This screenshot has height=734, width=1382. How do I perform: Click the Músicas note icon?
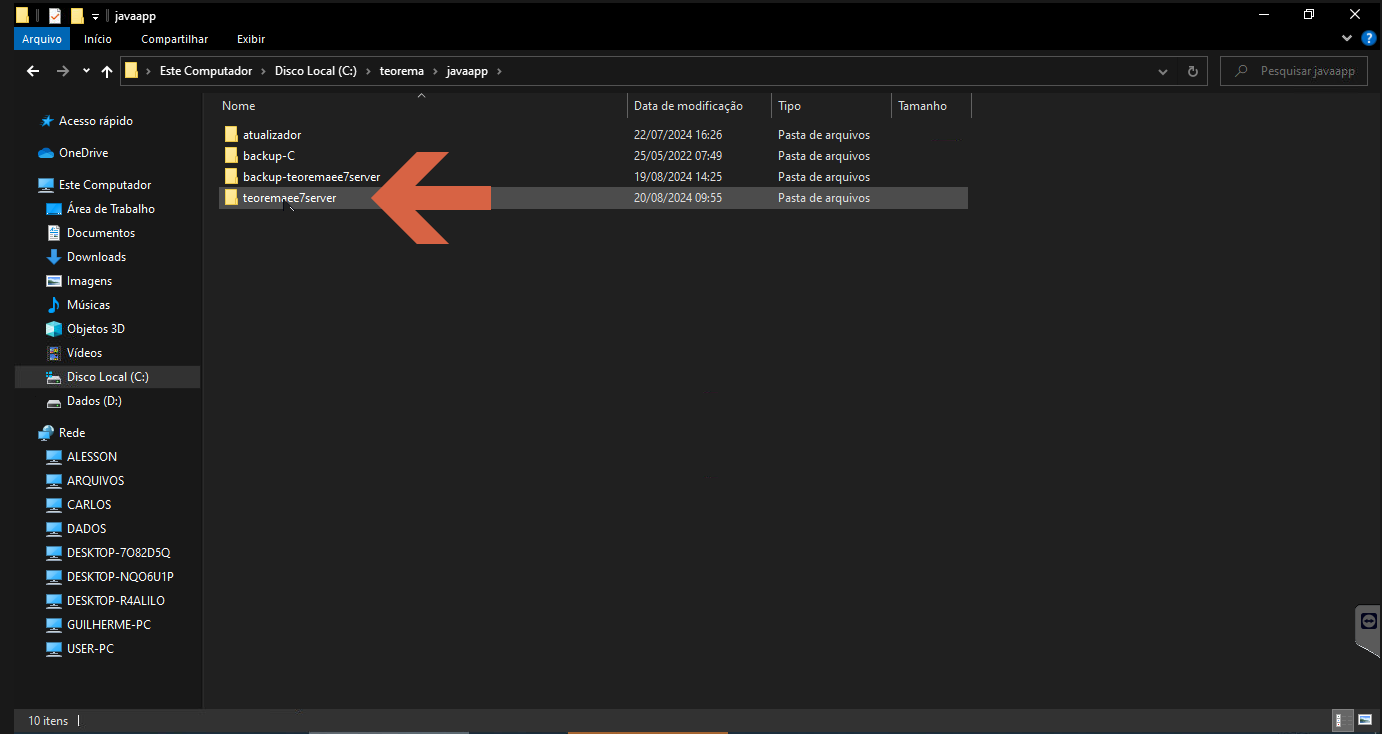(54, 305)
